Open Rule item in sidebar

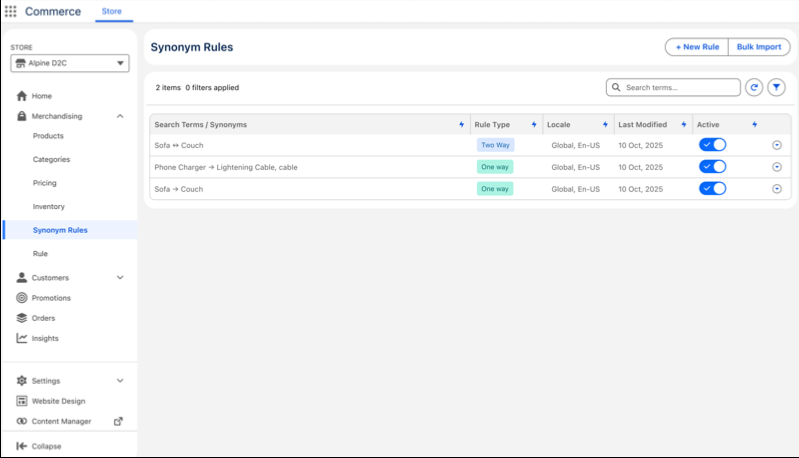pos(40,254)
